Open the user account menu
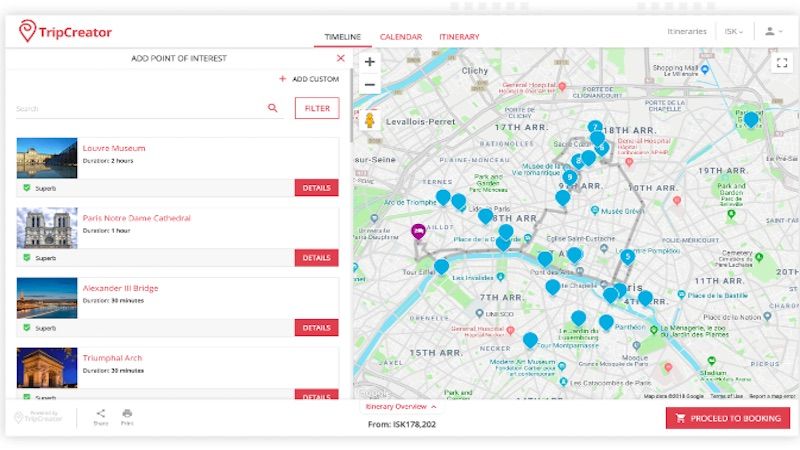800x450 pixels. [x=773, y=32]
